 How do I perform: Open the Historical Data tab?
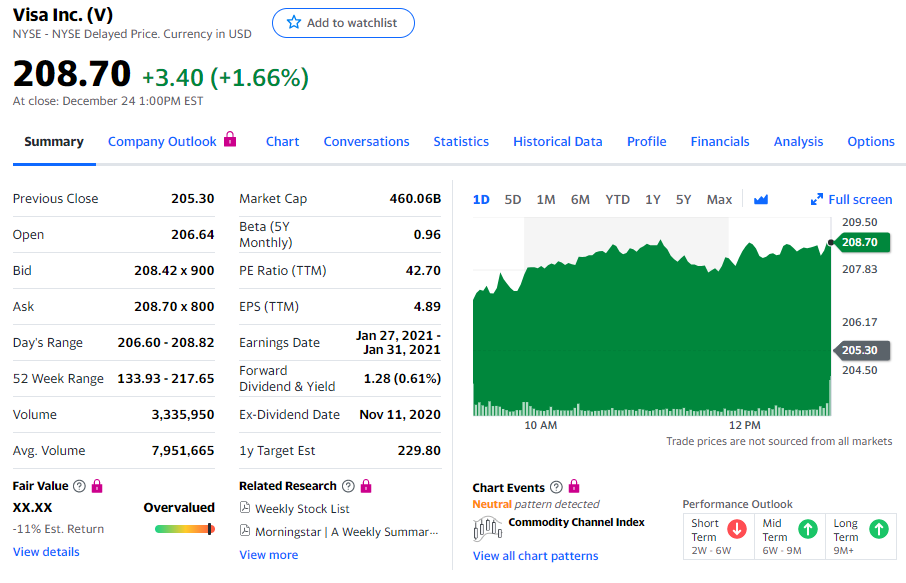click(558, 142)
